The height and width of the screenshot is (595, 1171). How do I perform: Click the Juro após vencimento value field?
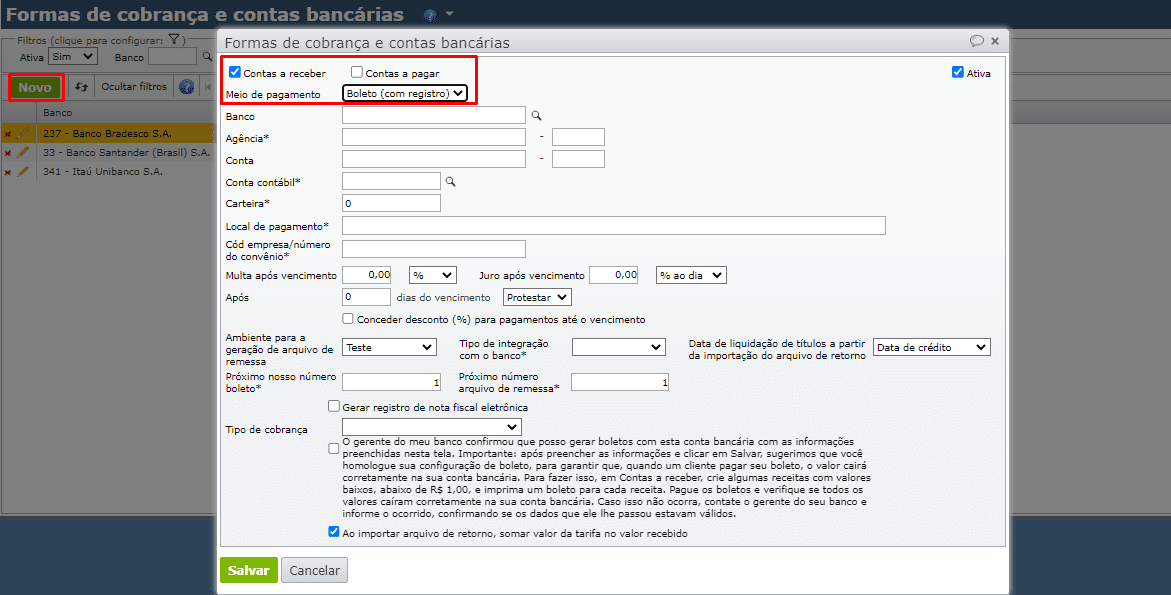[614, 275]
